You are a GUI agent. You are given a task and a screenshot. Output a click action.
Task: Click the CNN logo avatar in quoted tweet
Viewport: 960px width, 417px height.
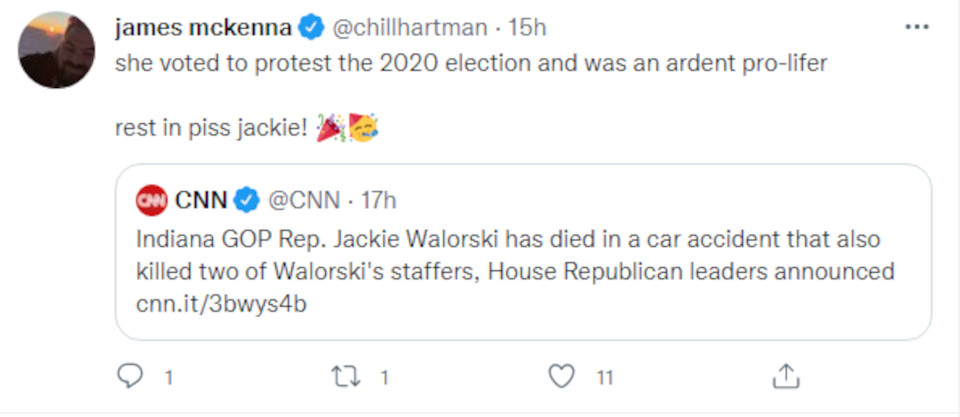(x=151, y=200)
